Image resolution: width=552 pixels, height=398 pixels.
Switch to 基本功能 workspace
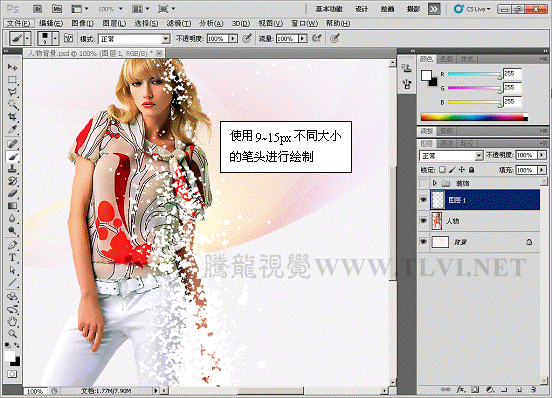click(x=329, y=9)
